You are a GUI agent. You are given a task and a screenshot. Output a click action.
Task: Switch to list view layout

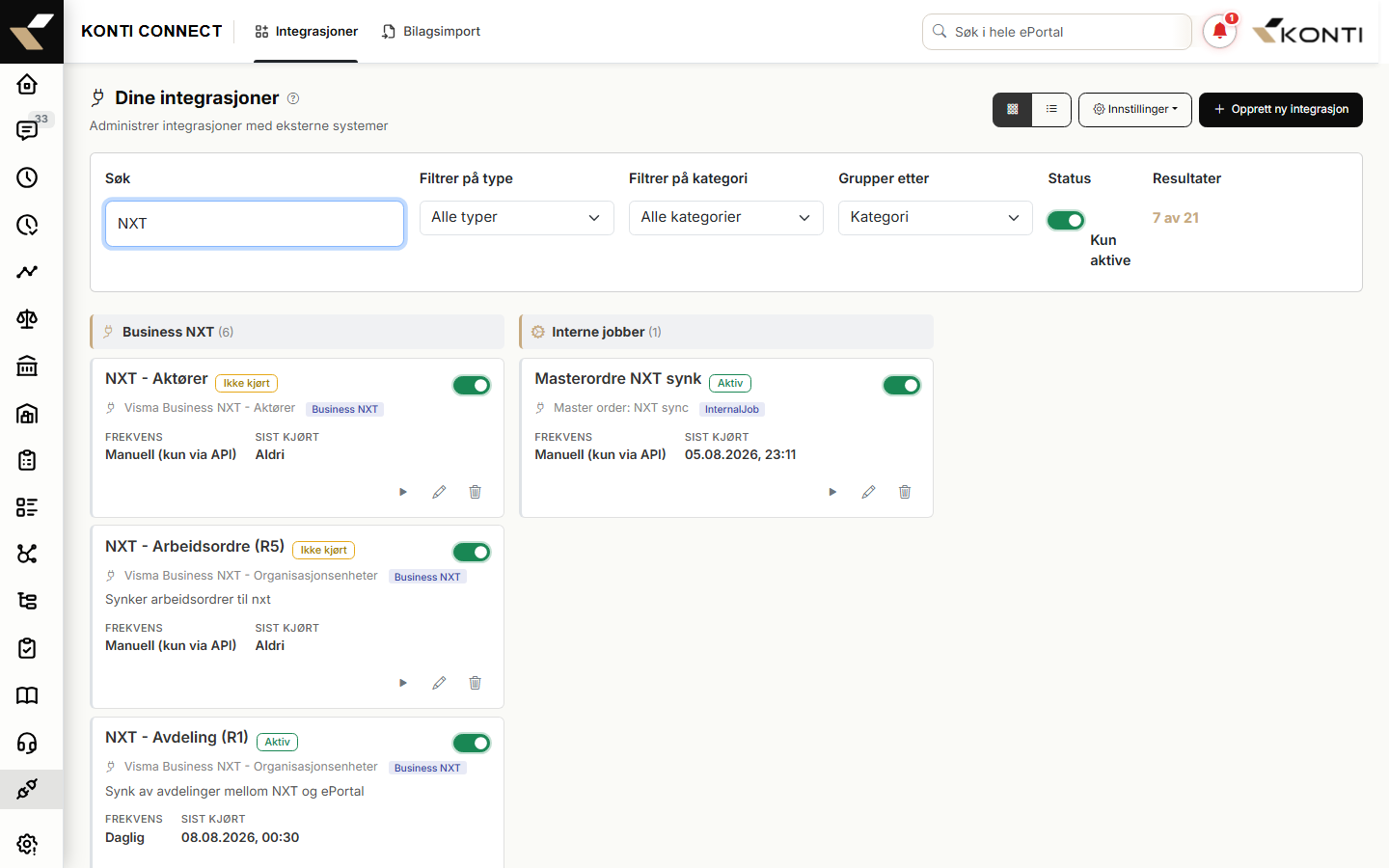[x=1051, y=110]
